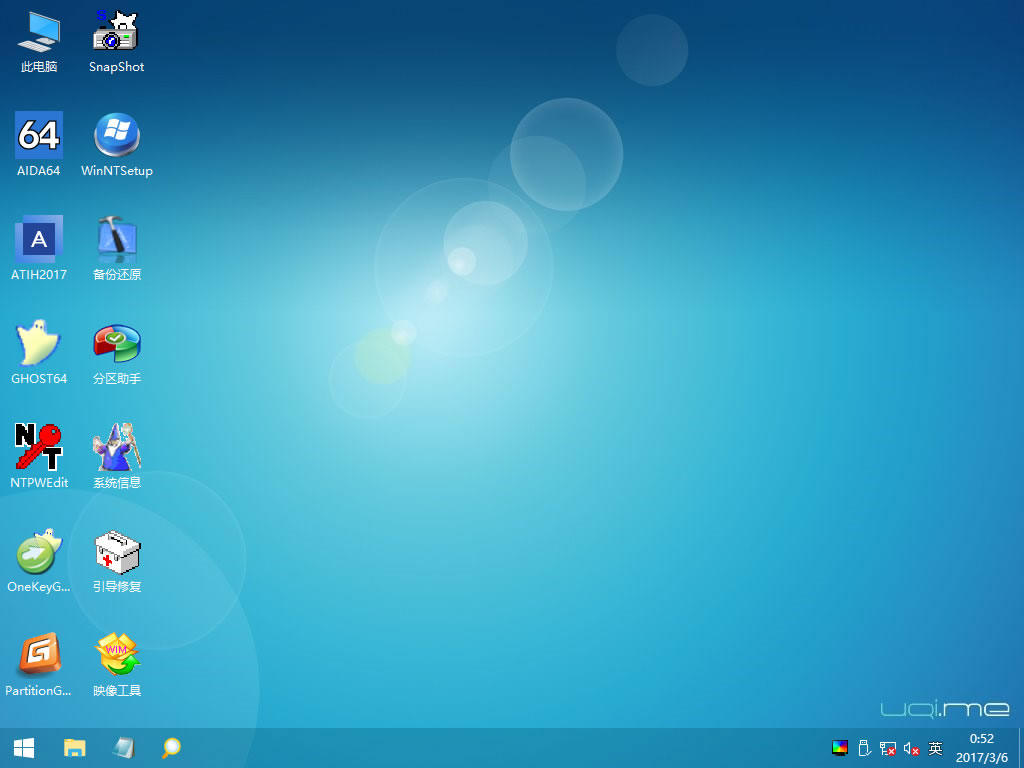Click the OneKeyG... desktop shortcut
Image resolution: width=1024 pixels, height=768 pixels.
pyautogui.click(x=39, y=560)
